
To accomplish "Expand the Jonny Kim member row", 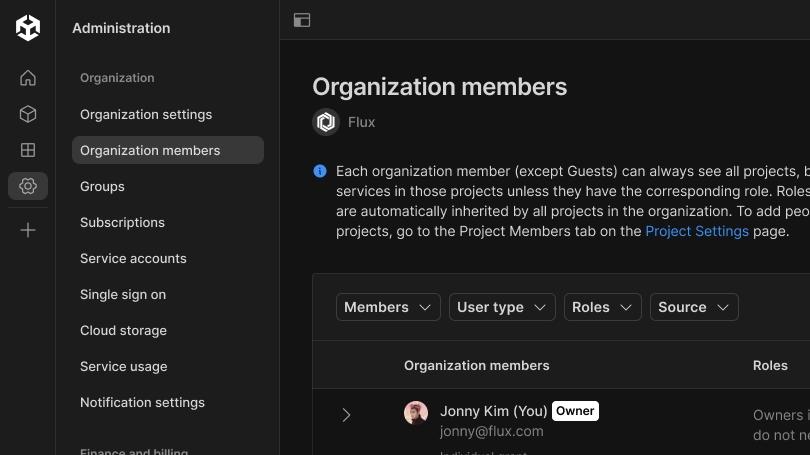I will 346,415.
